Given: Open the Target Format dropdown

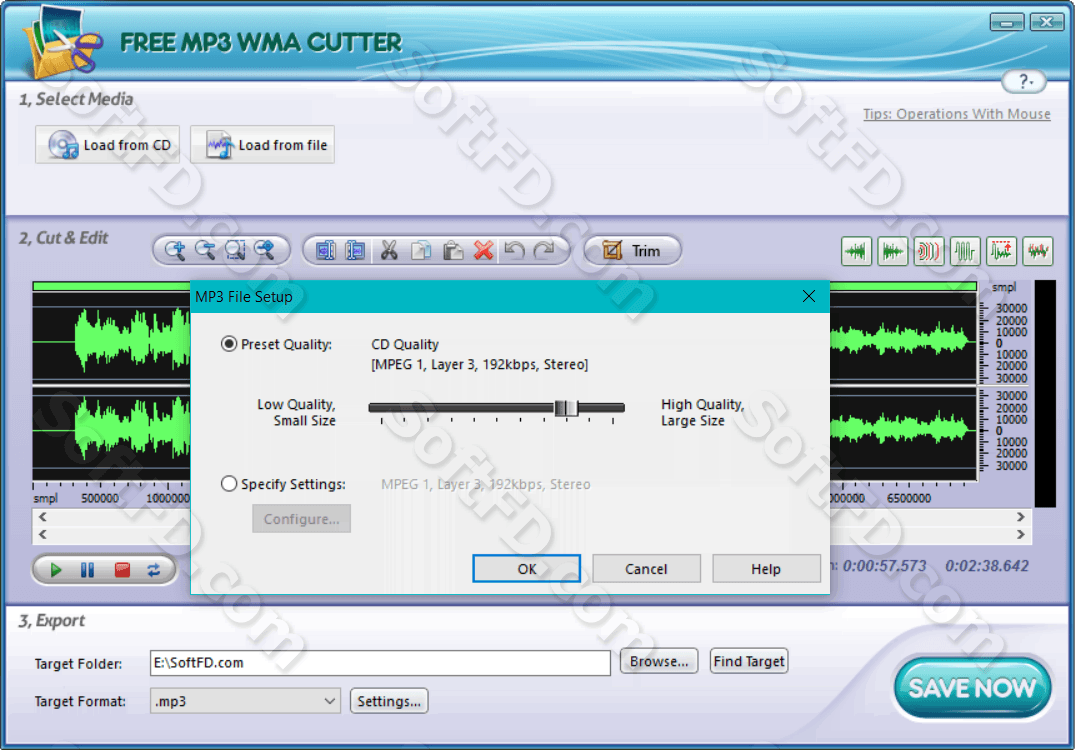Looking at the screenshot, I should point(245,701).
